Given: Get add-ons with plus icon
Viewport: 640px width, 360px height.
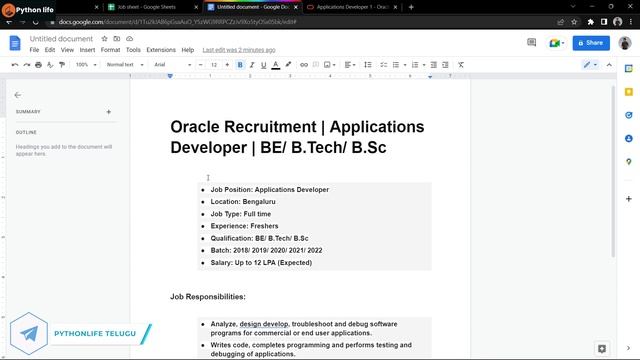Looking at the screenshot, I should (629, 199).
